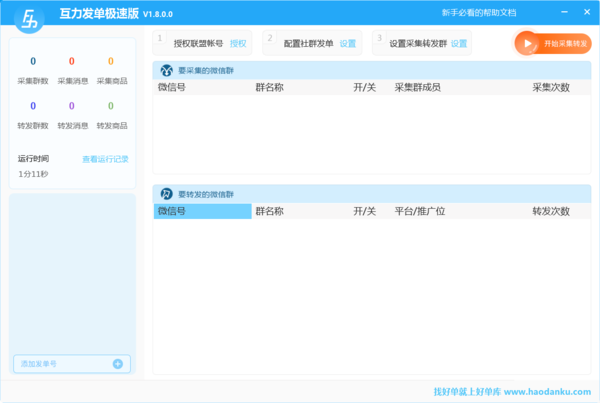Image resolution: width=600 pixels, height=403 pixels.
Task: Open the 授权 link for alliance account
Action: tap(238, 44)
